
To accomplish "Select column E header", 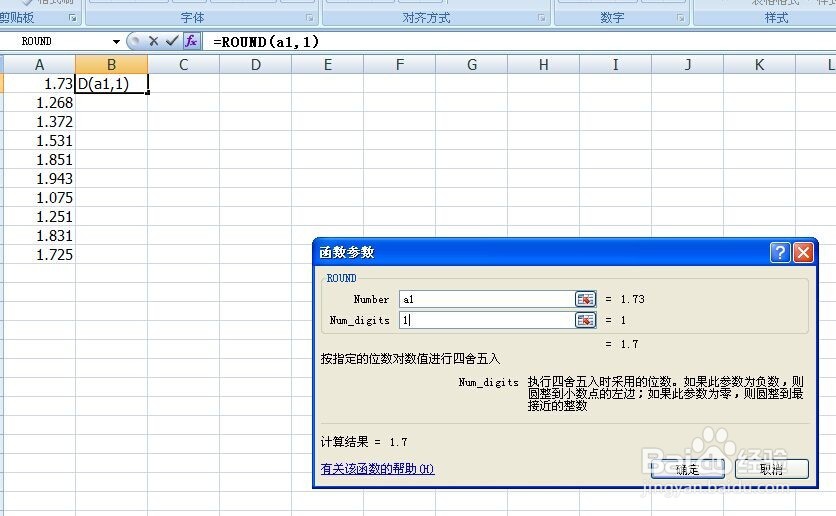I will point(327,64).
